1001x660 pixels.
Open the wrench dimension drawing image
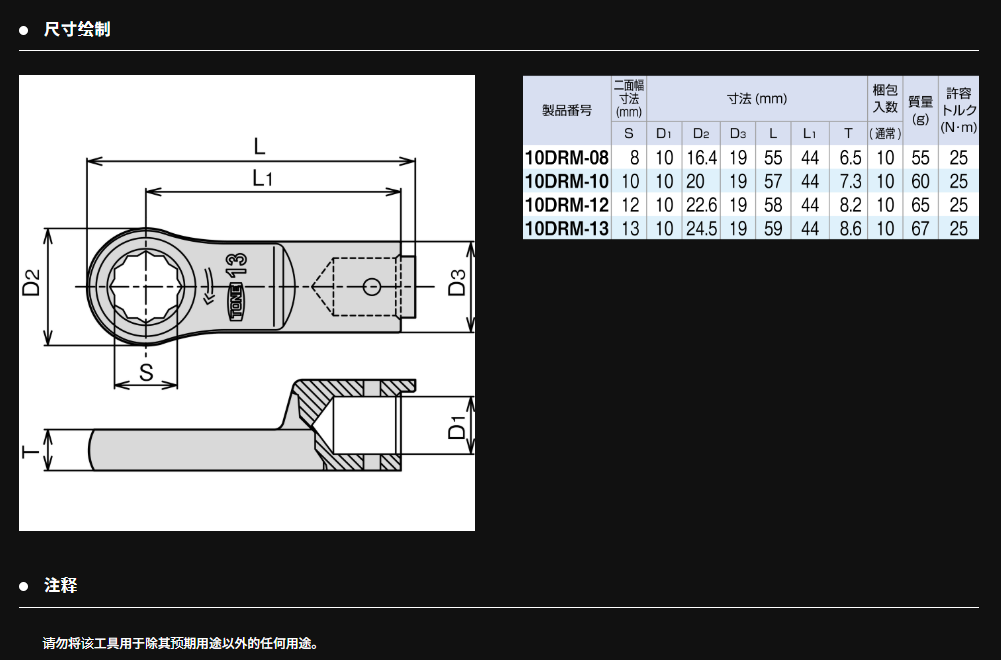click(247, 303)
